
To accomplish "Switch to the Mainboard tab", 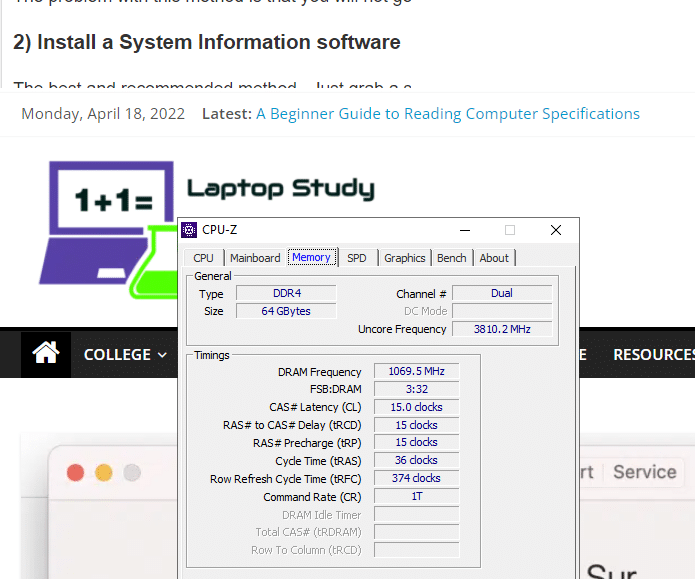I will point(255,258).
